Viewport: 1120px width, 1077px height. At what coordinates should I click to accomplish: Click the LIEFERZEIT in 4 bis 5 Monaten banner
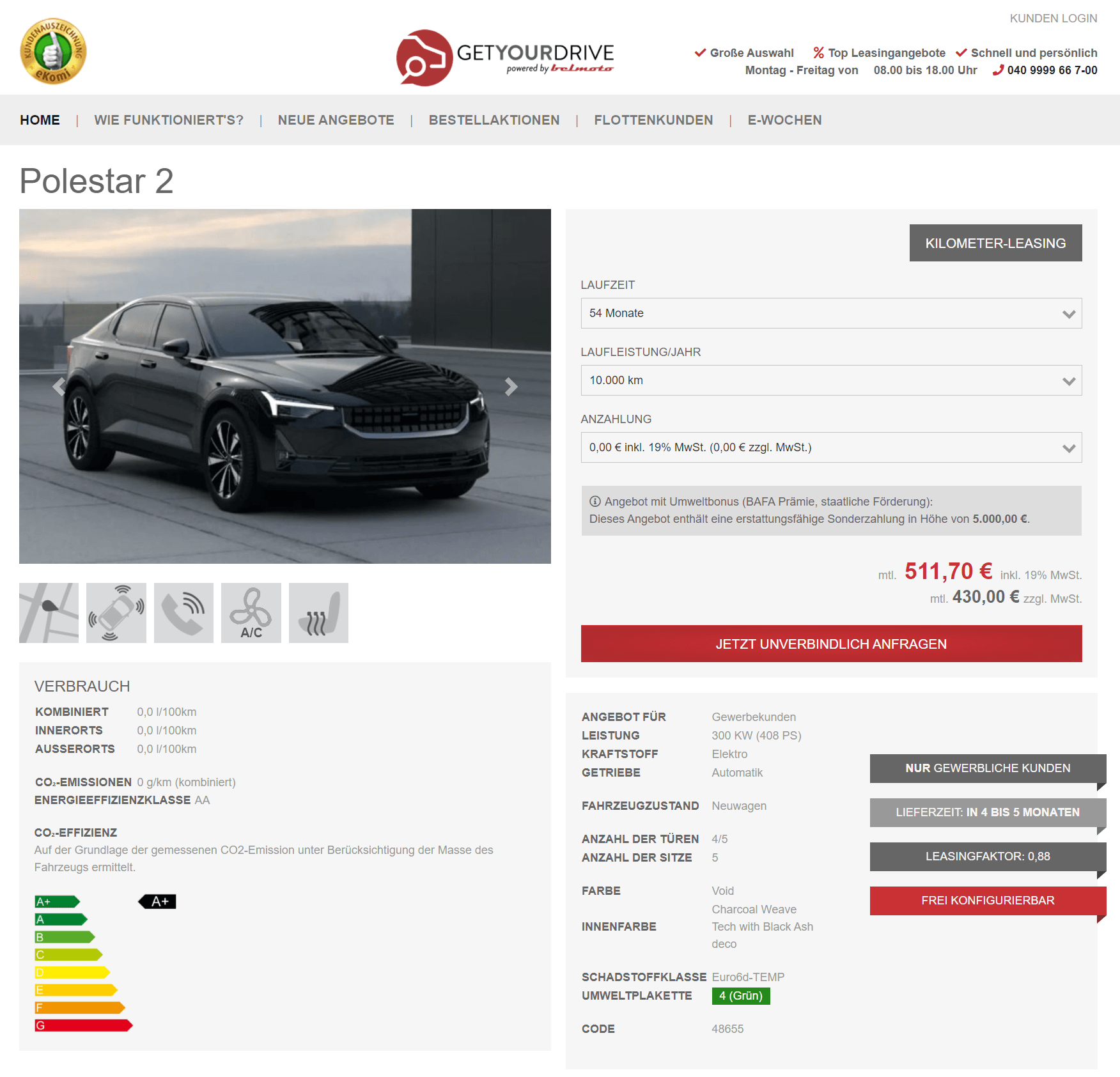(988, 812)
